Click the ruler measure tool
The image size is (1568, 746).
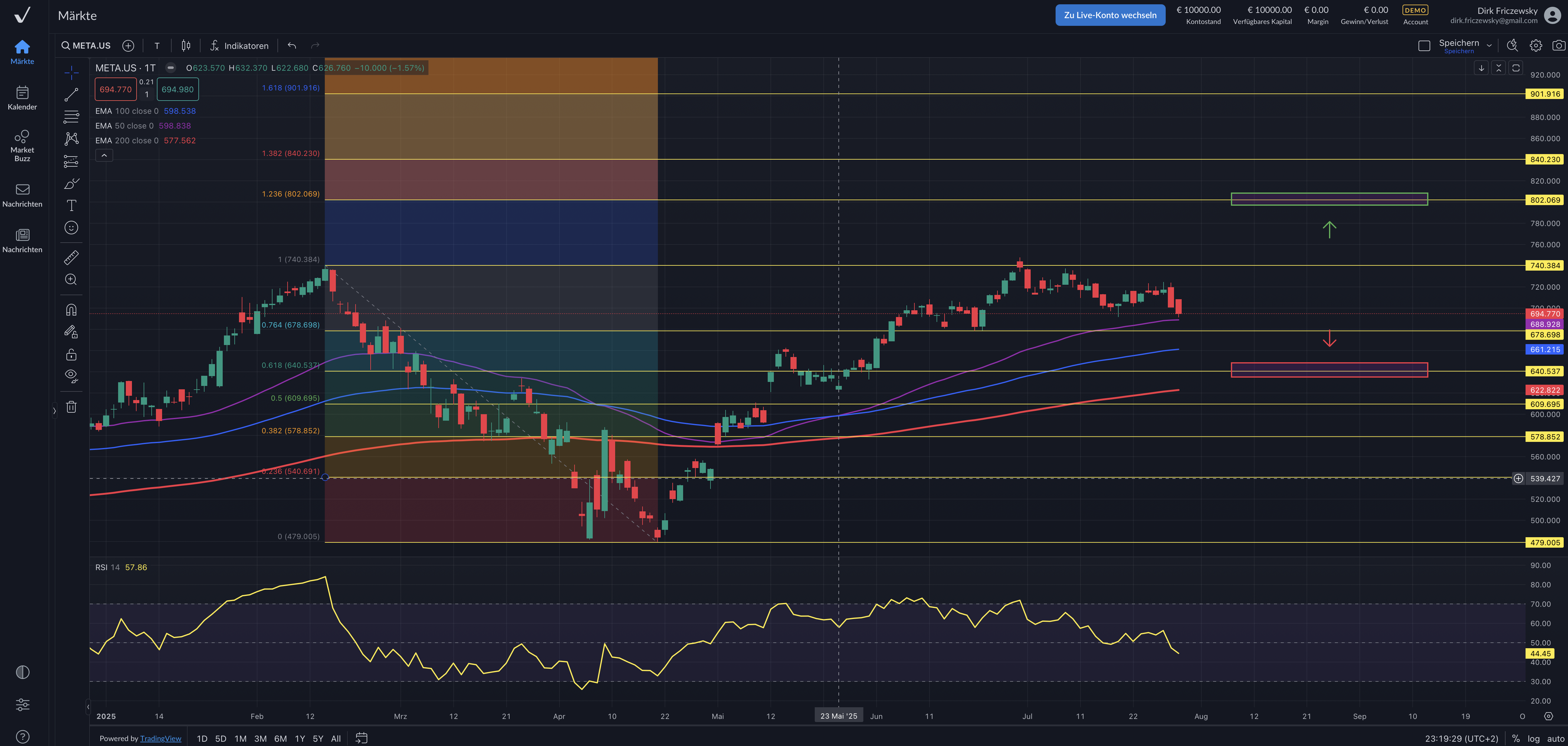pos(71,258)
